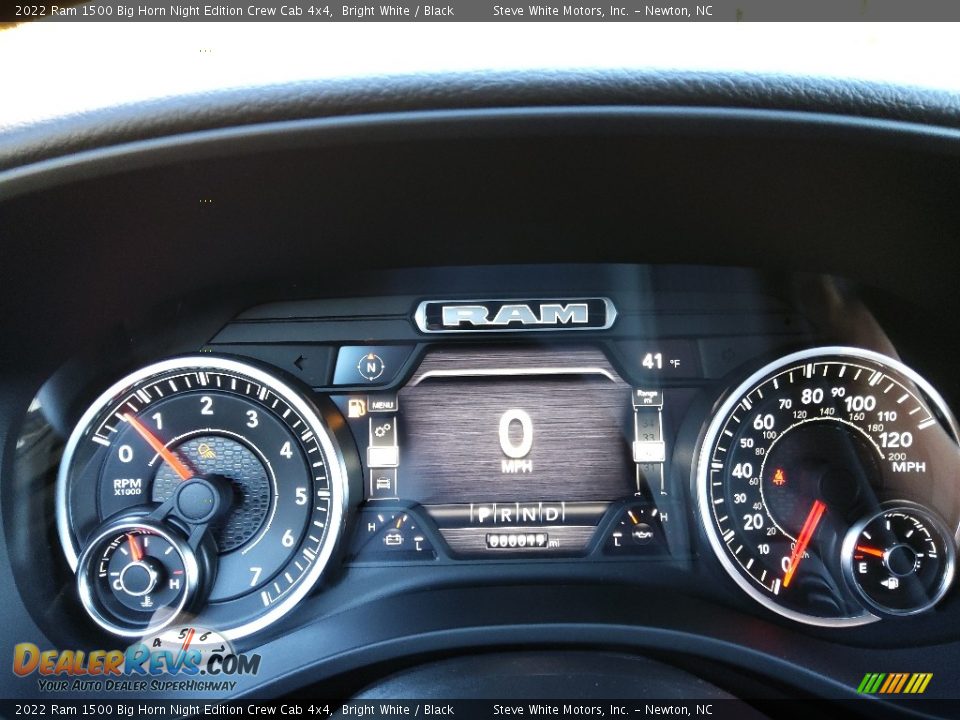Open the MENU tab on cluster display

382,405
